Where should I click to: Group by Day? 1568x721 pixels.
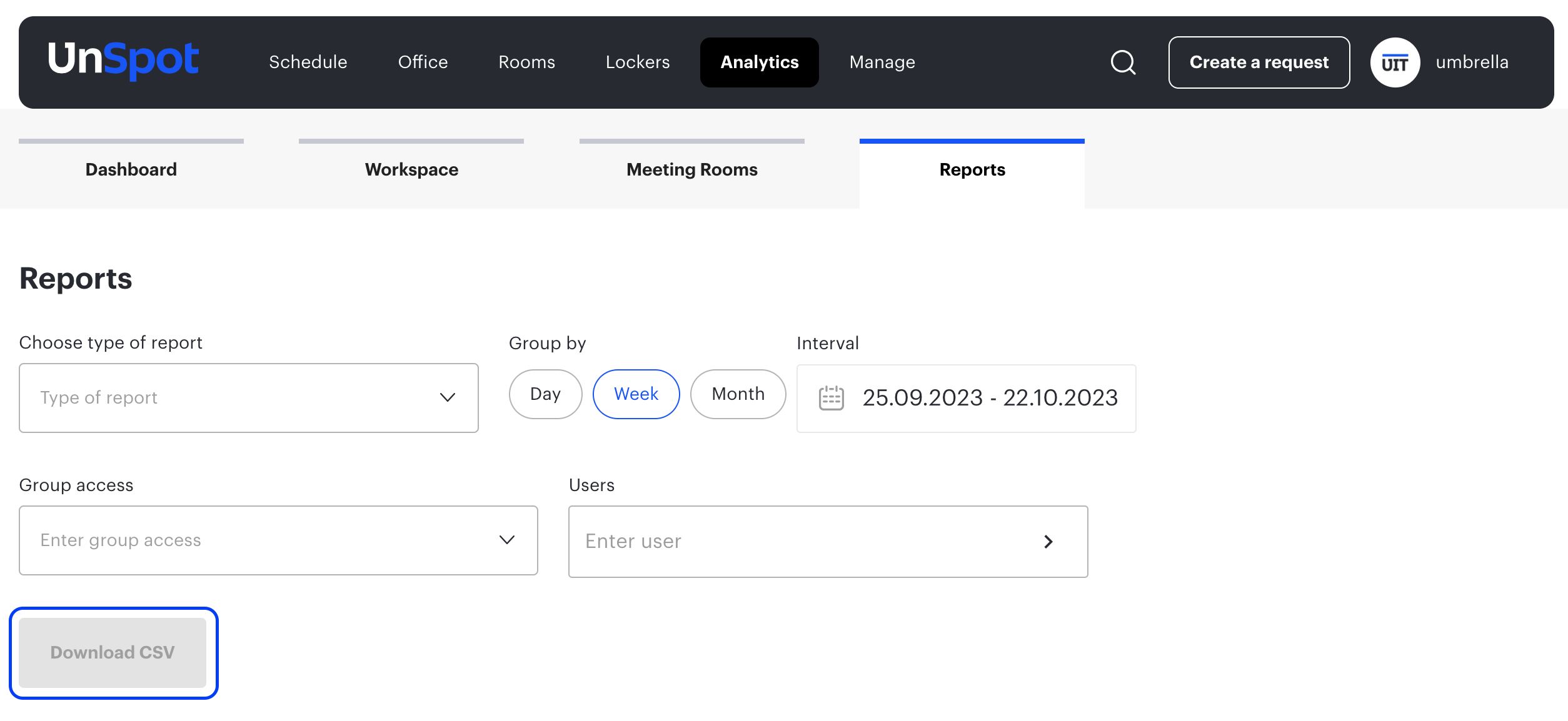click(x=545, y=394)
